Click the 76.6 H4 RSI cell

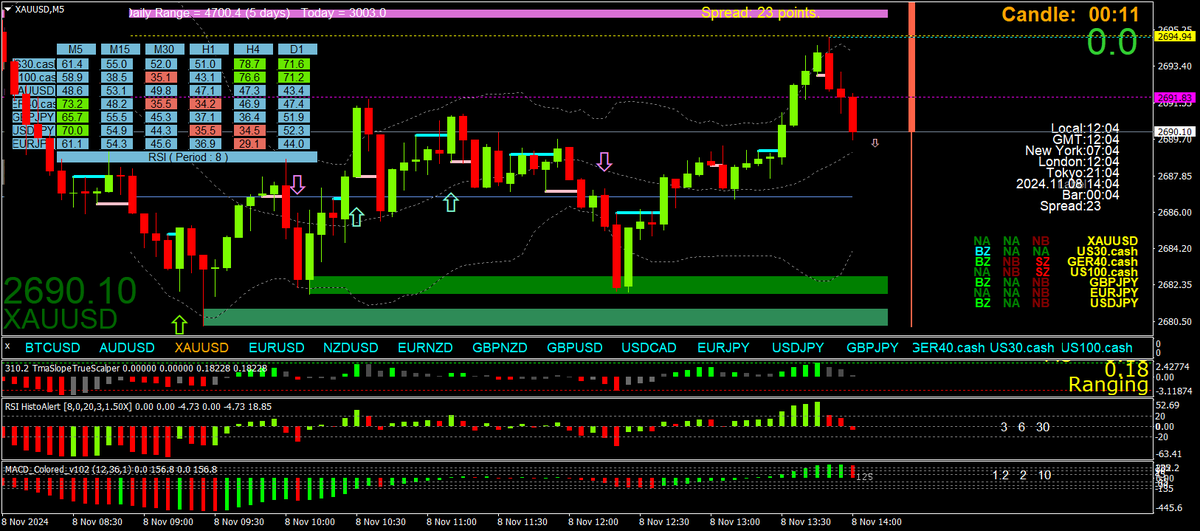tap(251, 77)
